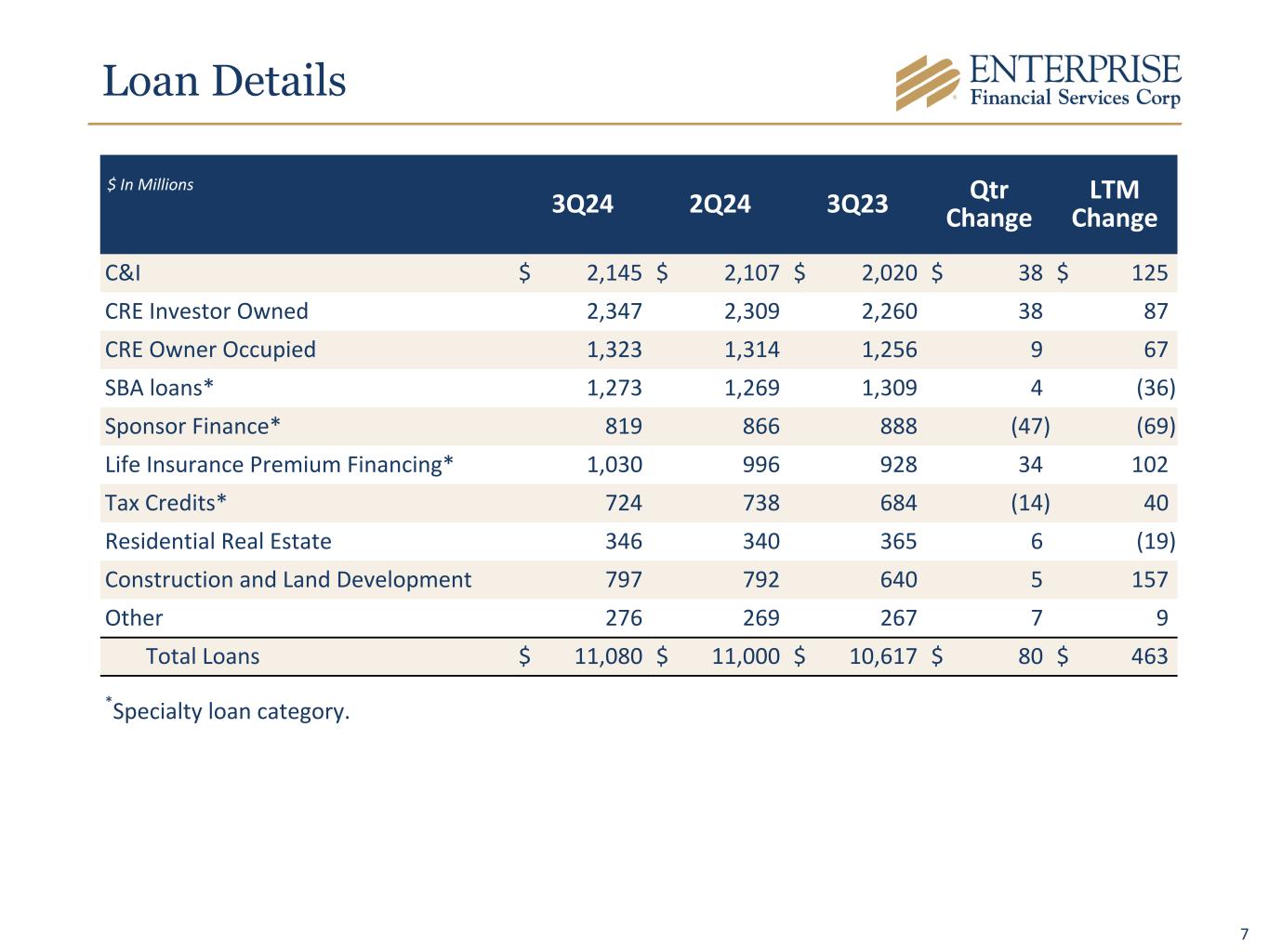Click the CRE Owner Occupied row label
This screenshot has width=1269, height=952.
[210, 350]
